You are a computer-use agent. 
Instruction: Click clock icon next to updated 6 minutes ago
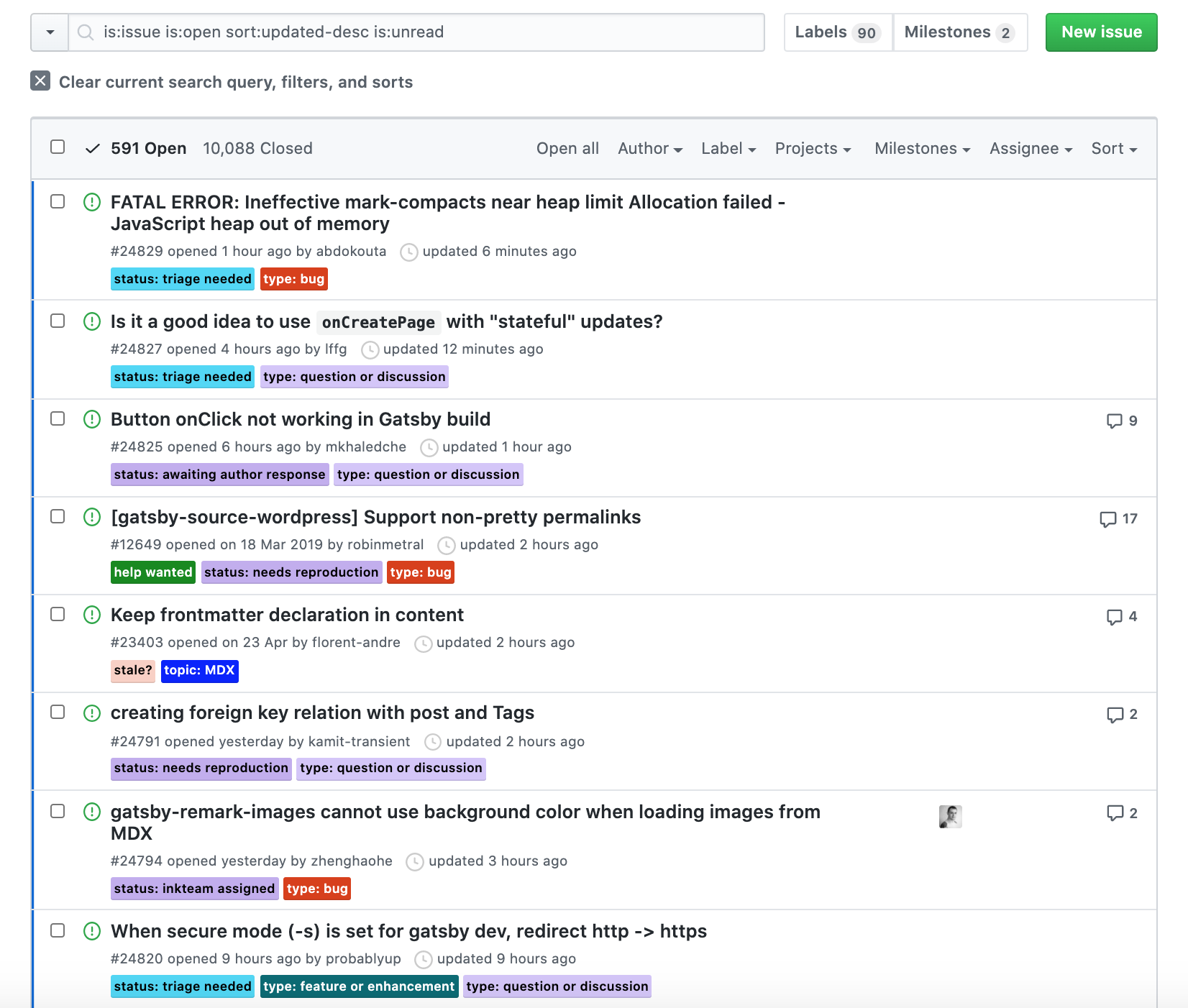409,252
